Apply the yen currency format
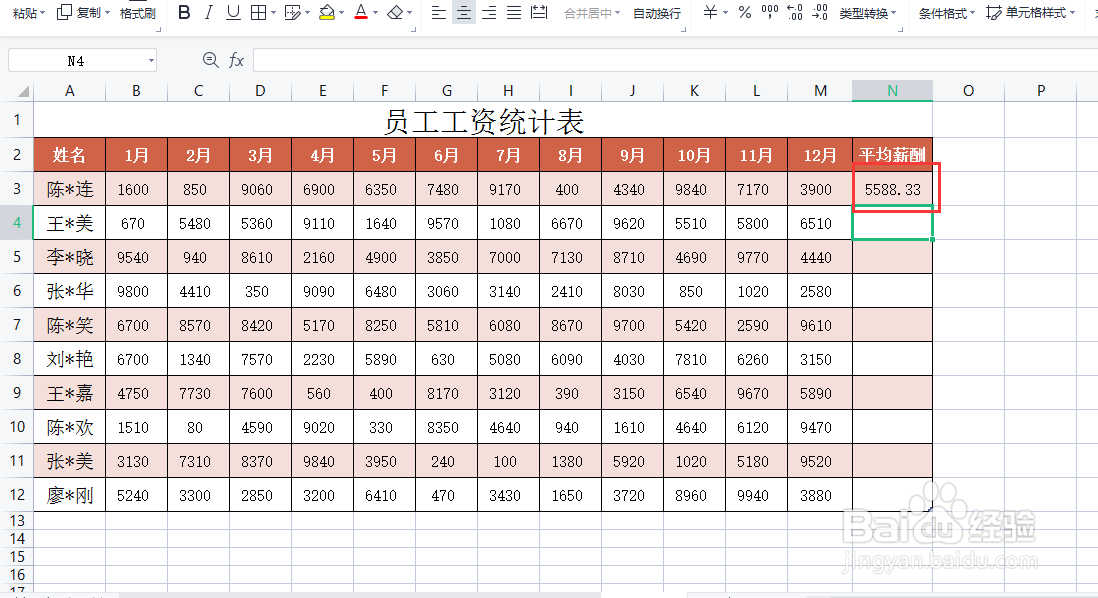The height and width of the screenshot is (598, 1098). pyautogui.click(x=710, y=13)
